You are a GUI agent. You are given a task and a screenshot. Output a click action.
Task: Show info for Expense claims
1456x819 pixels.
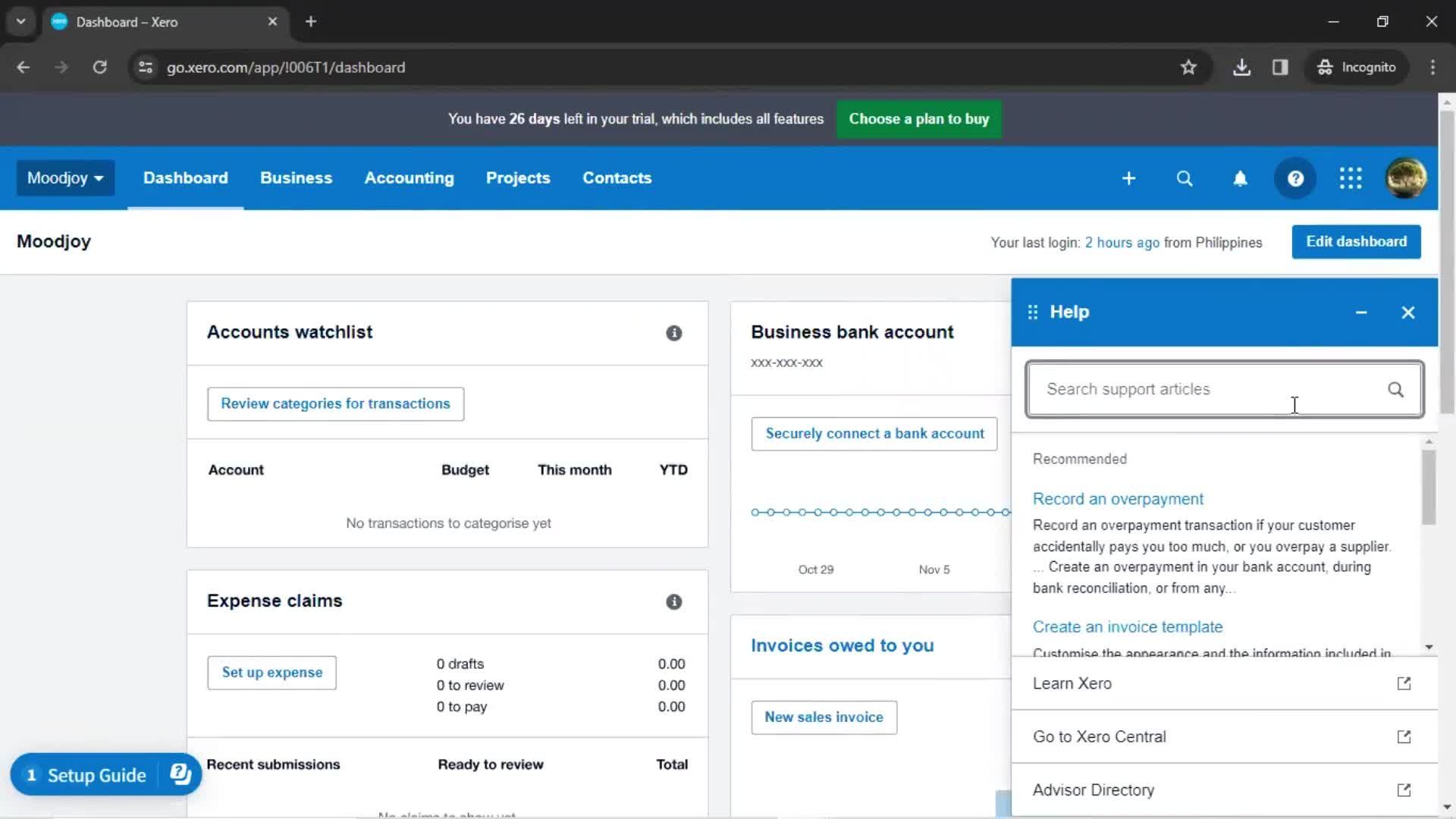point(673,601)
